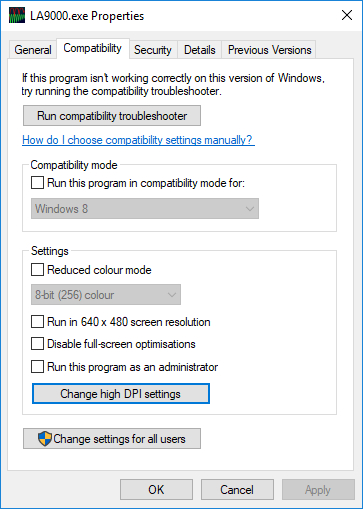Expand the 8-bit (256) colour dropdown
The width and height of the screenshot is (363, 509).
point(106,295)
